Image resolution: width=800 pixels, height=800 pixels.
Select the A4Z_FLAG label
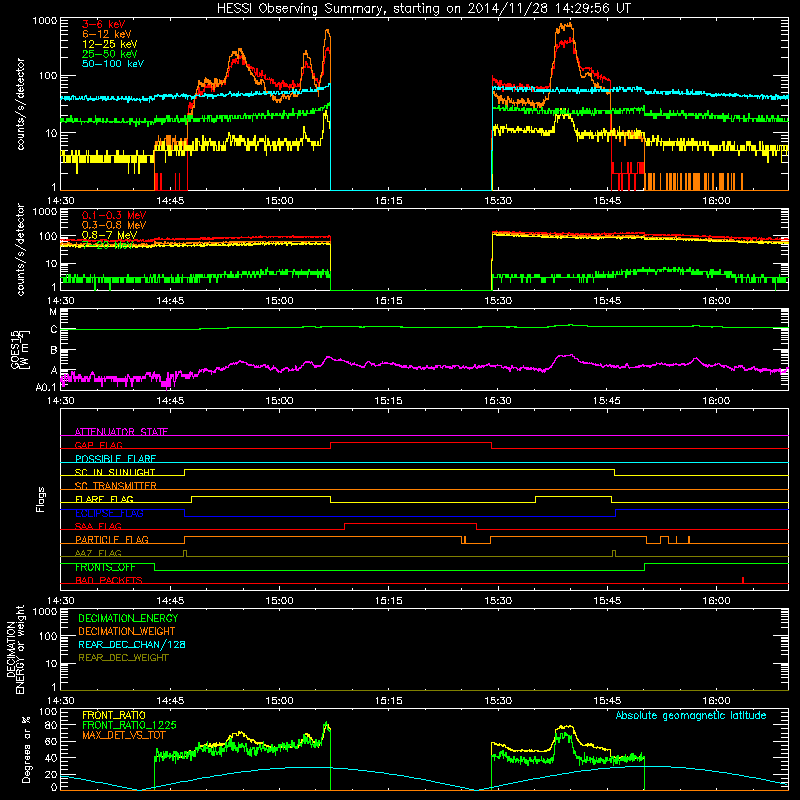click(98, 554)
